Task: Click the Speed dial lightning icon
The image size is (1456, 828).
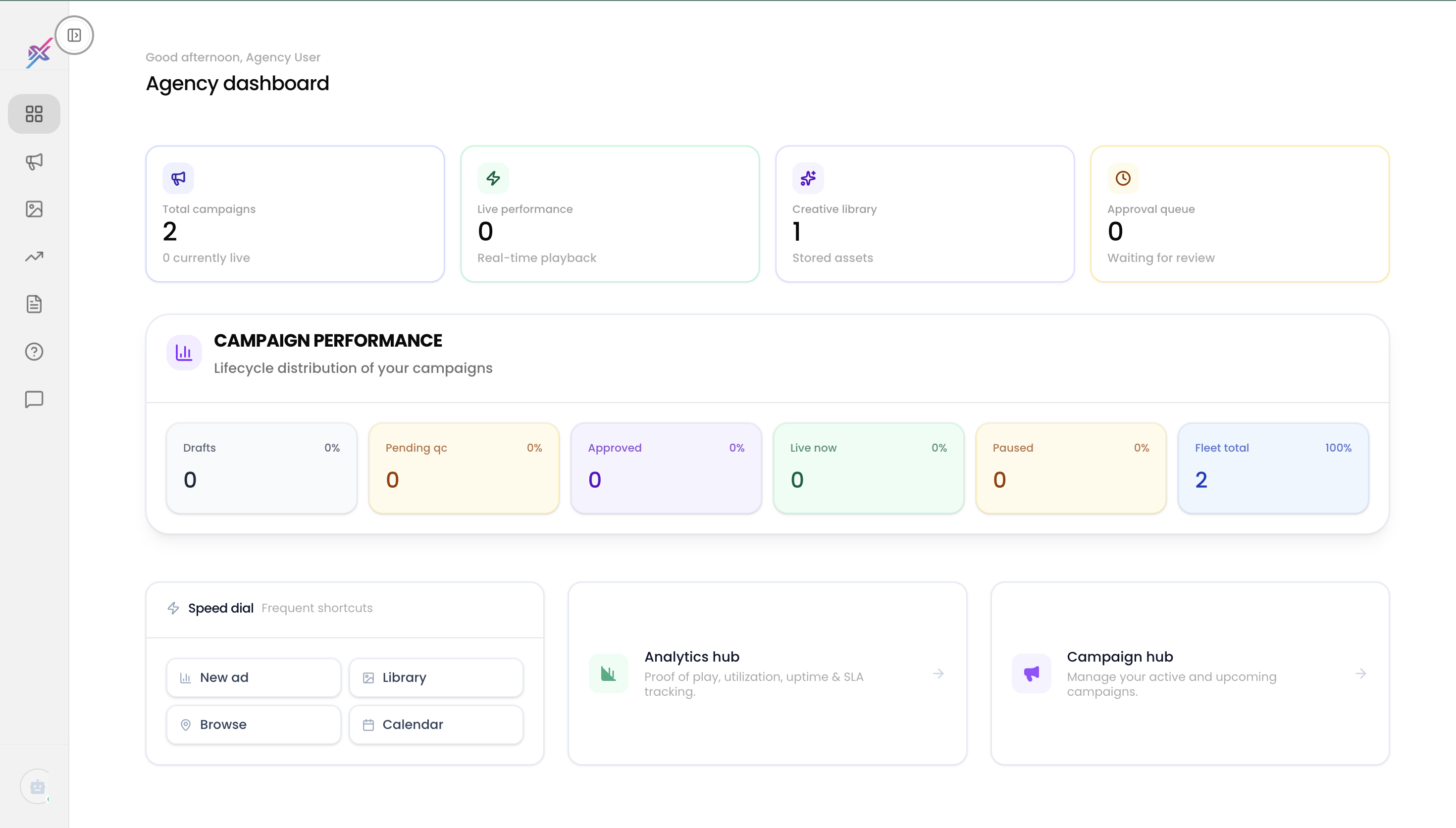Action: click(x=173, y=609)
